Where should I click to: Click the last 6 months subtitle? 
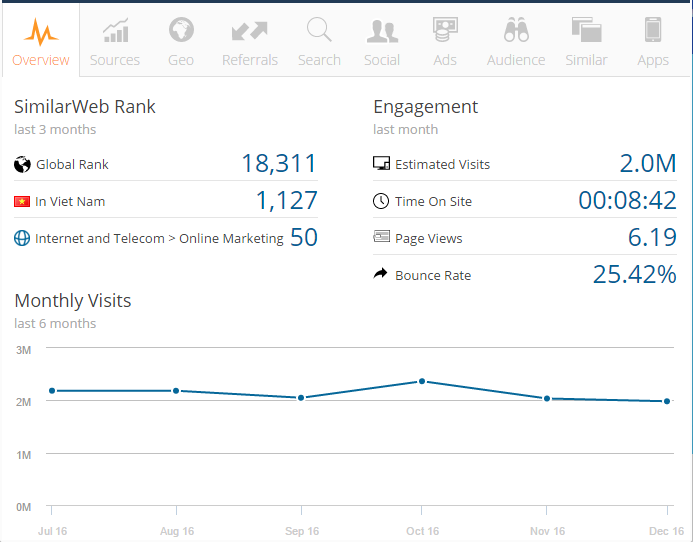pyautogui.click(x=55, y=324)
